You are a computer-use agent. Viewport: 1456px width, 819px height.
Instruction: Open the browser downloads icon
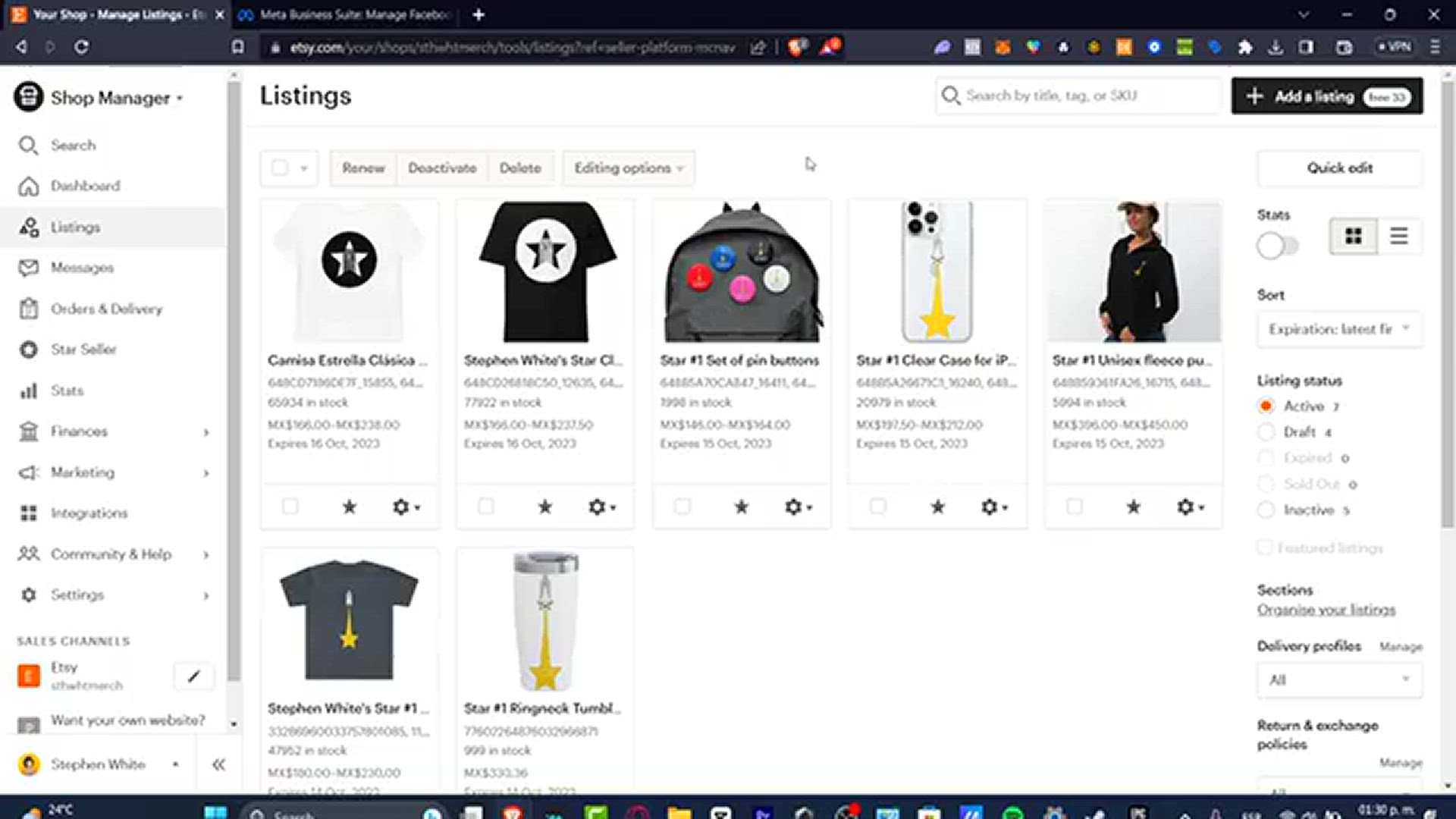1276,47
